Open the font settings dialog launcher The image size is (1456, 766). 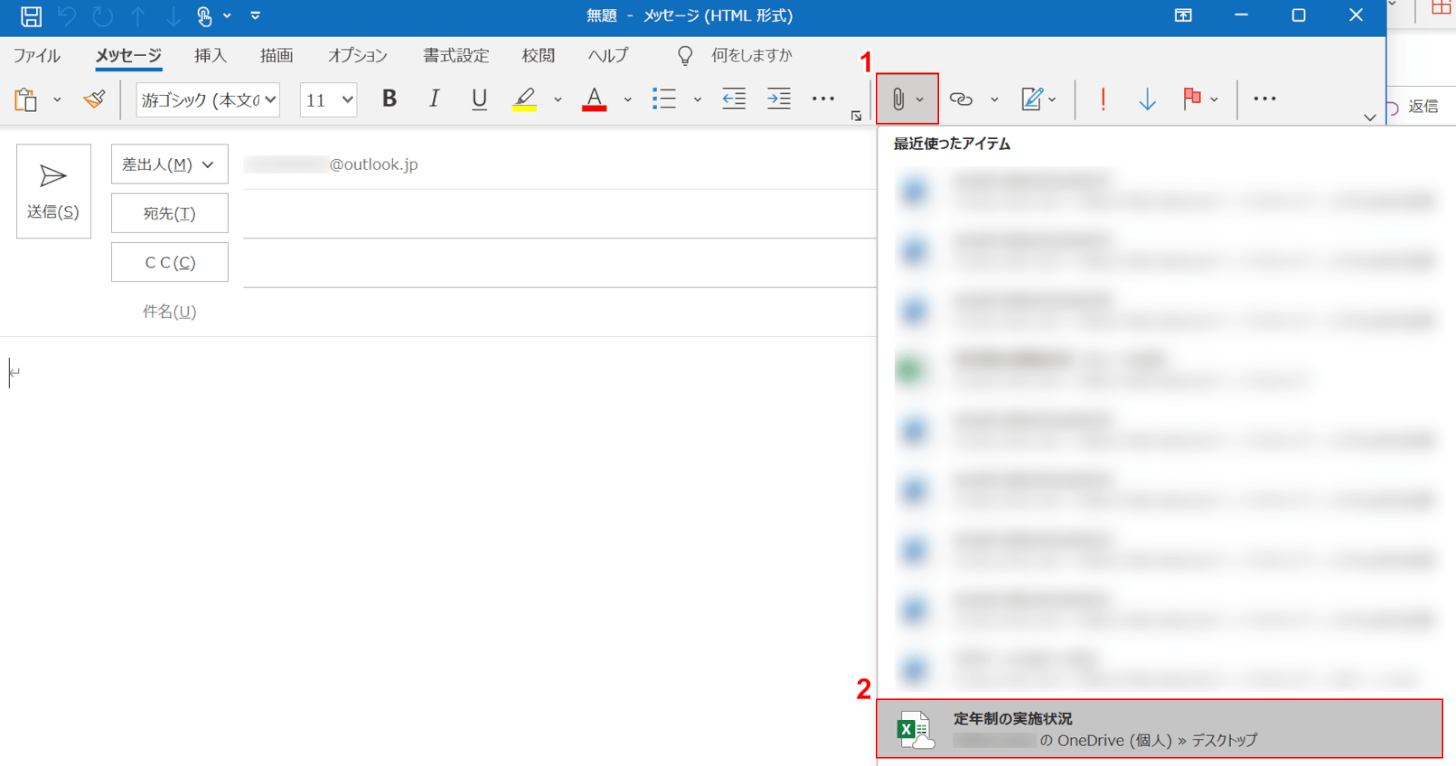pyautogui.click(x=856, y=117)
